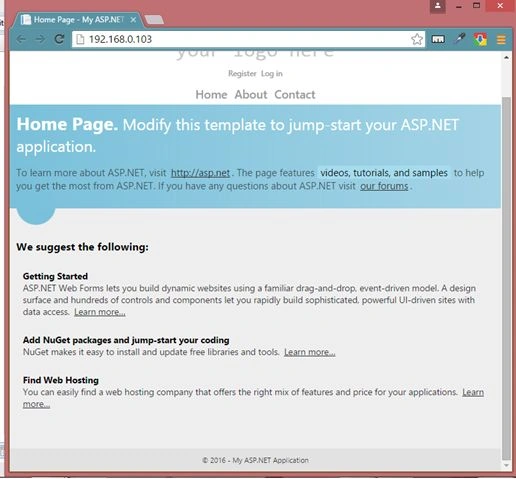Click the scrollbar down arrow
This screenshot has height=479, width=516.
(506, 465)
